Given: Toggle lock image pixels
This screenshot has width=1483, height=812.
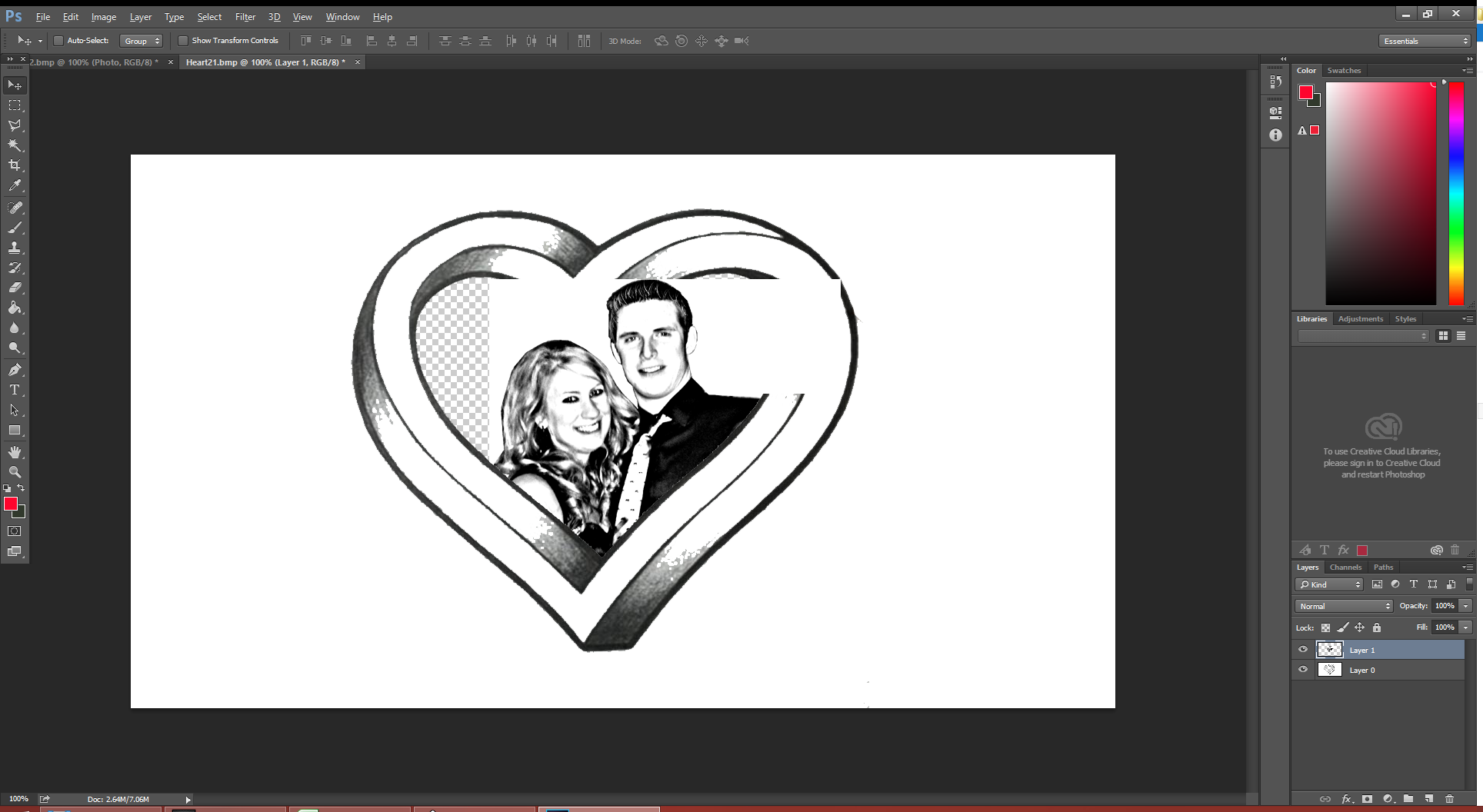Looking at the screenshot, I should click(1343, 627).
